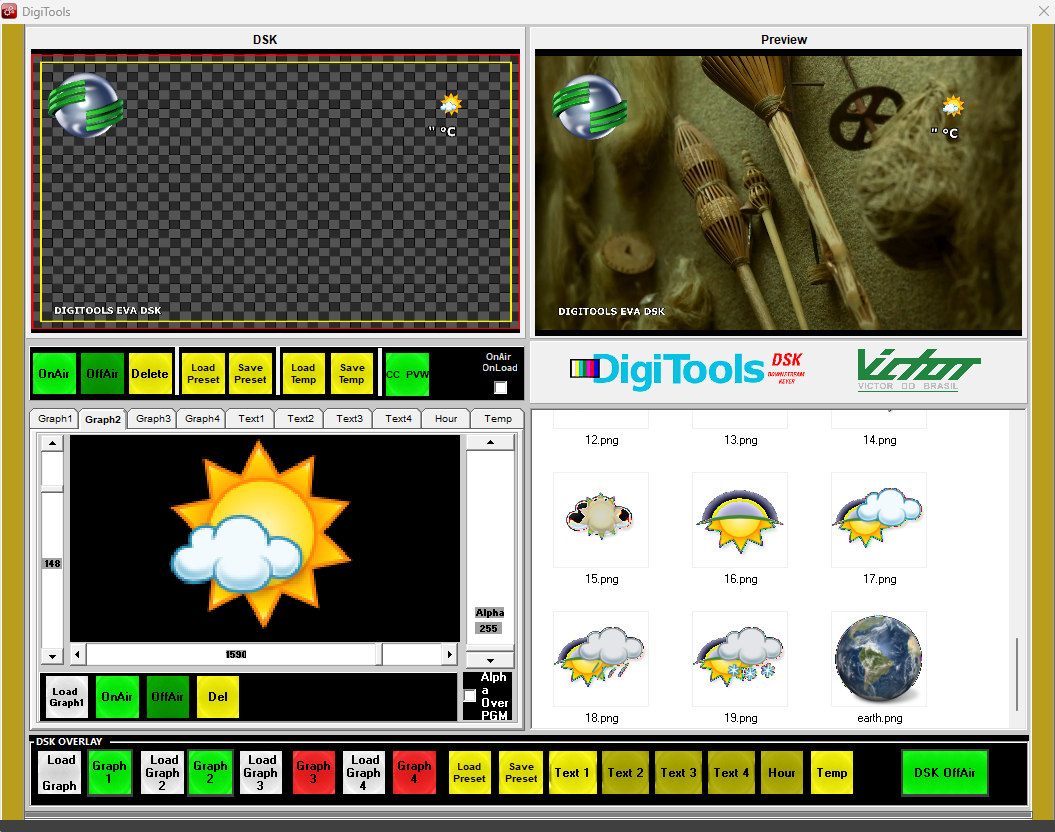Open the Hour tab
This screenshot has height=832, width=1055.
coord(445,418)
